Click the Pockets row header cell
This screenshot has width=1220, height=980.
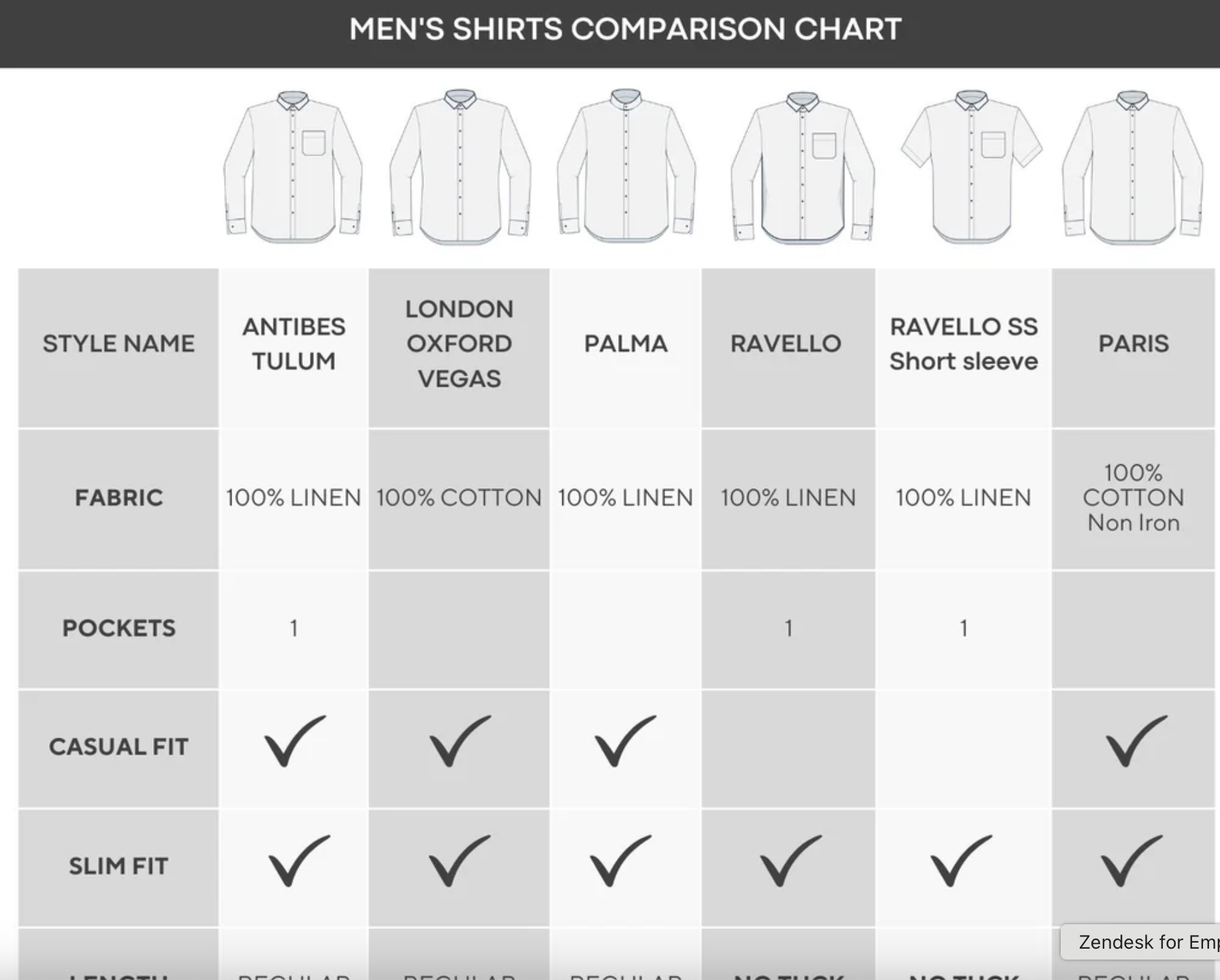click(x=118, y=628)
